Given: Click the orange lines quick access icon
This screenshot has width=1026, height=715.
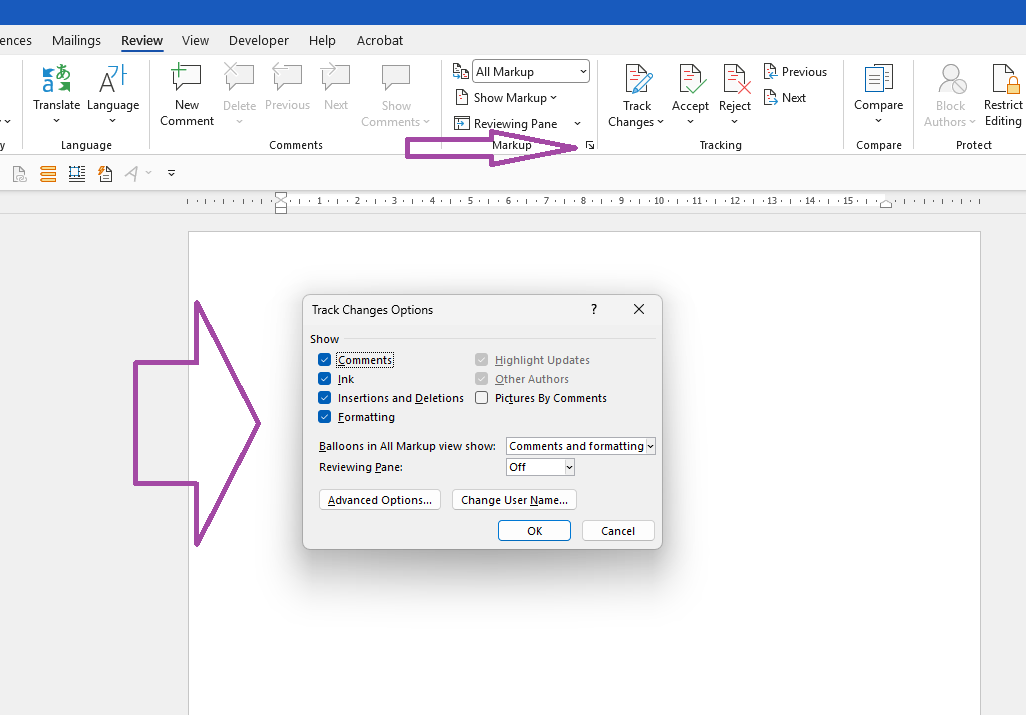Looking at the screenshot, I should [48, 174].
